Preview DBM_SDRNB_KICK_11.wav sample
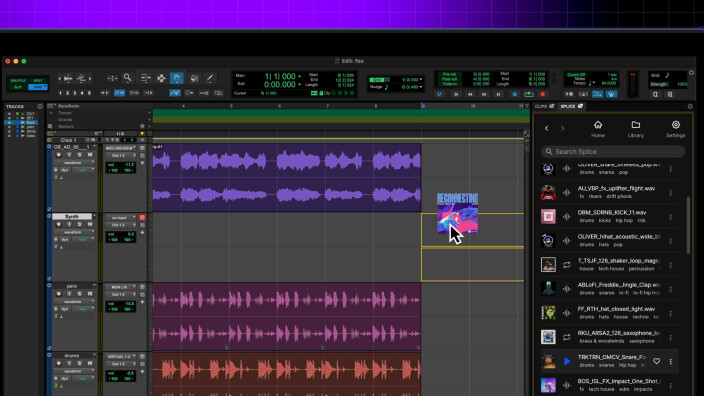The height and width of the screenshot is (396, 704). 567,216
